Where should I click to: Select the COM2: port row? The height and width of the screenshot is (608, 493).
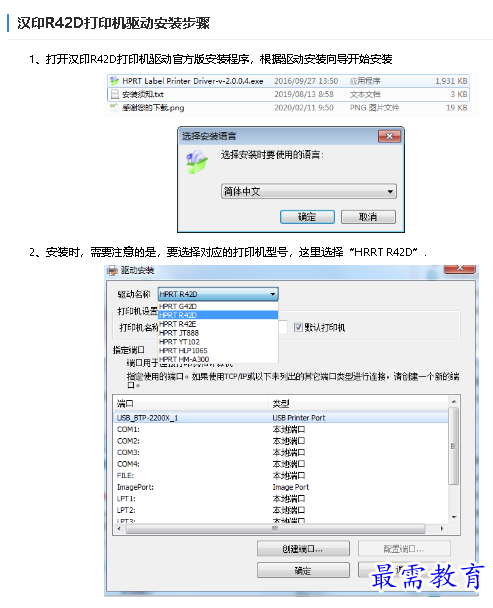[x=281, y=441]
